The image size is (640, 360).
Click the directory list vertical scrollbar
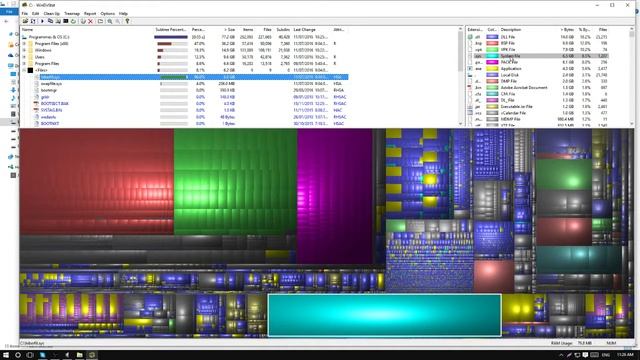click(460, 76)
